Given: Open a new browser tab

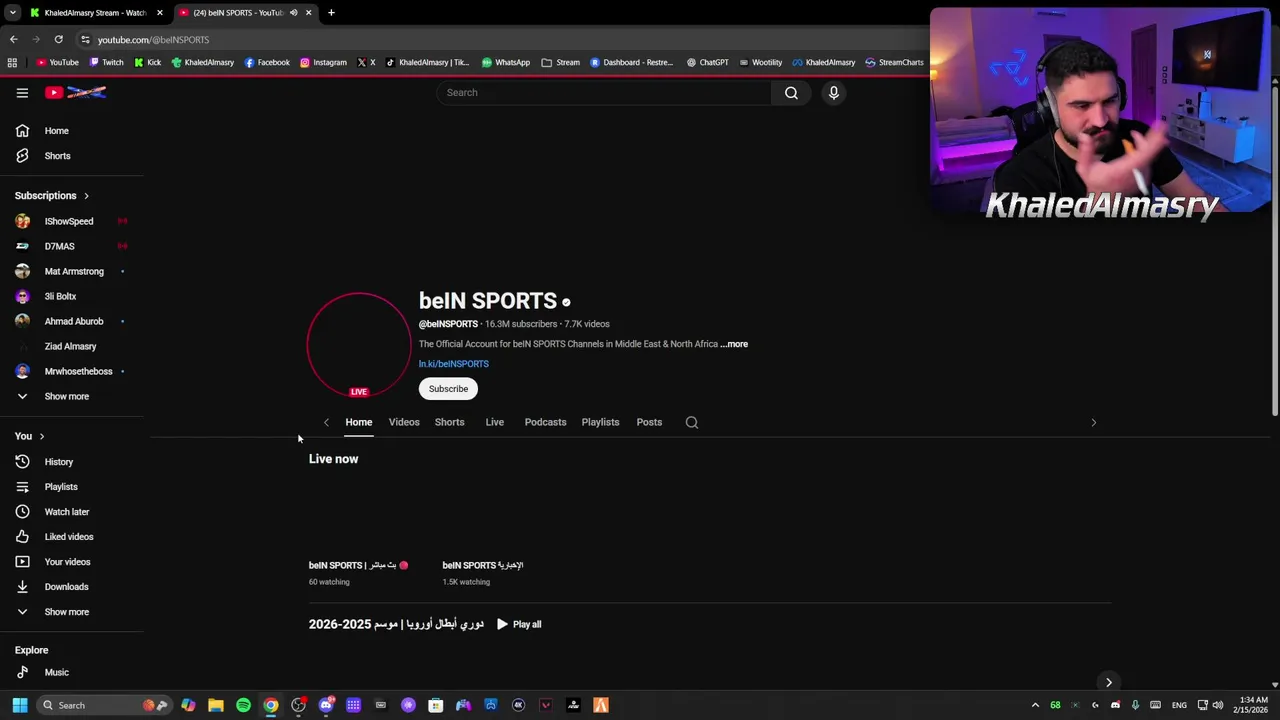Looking at the screenshot, I should [x=331, y=13].
